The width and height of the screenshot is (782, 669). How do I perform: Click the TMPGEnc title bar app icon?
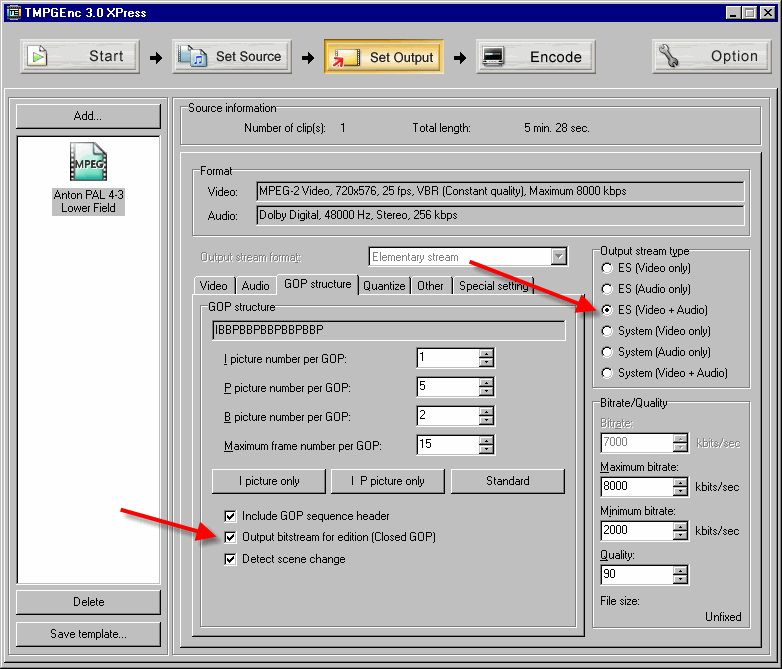coord(13,12)
